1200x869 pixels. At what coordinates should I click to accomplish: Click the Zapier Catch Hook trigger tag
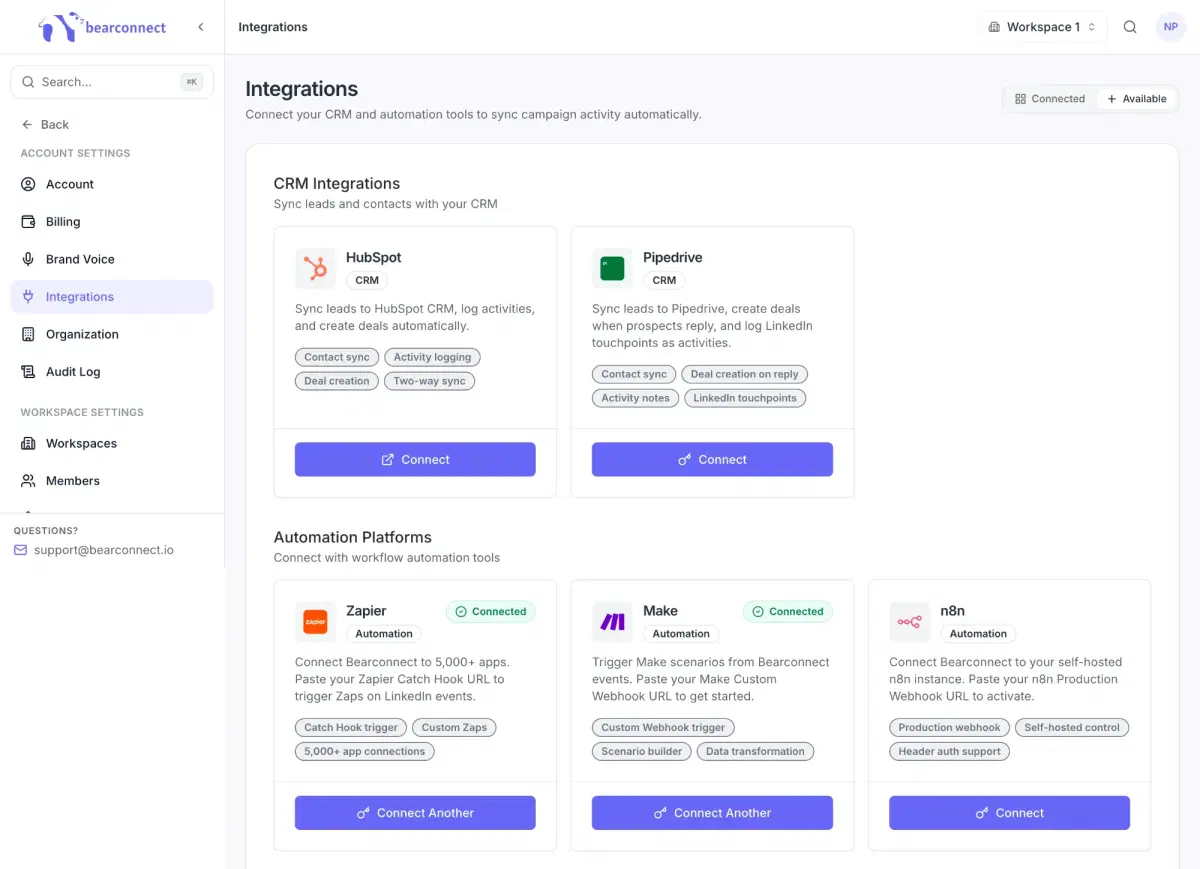coord(351,727)
